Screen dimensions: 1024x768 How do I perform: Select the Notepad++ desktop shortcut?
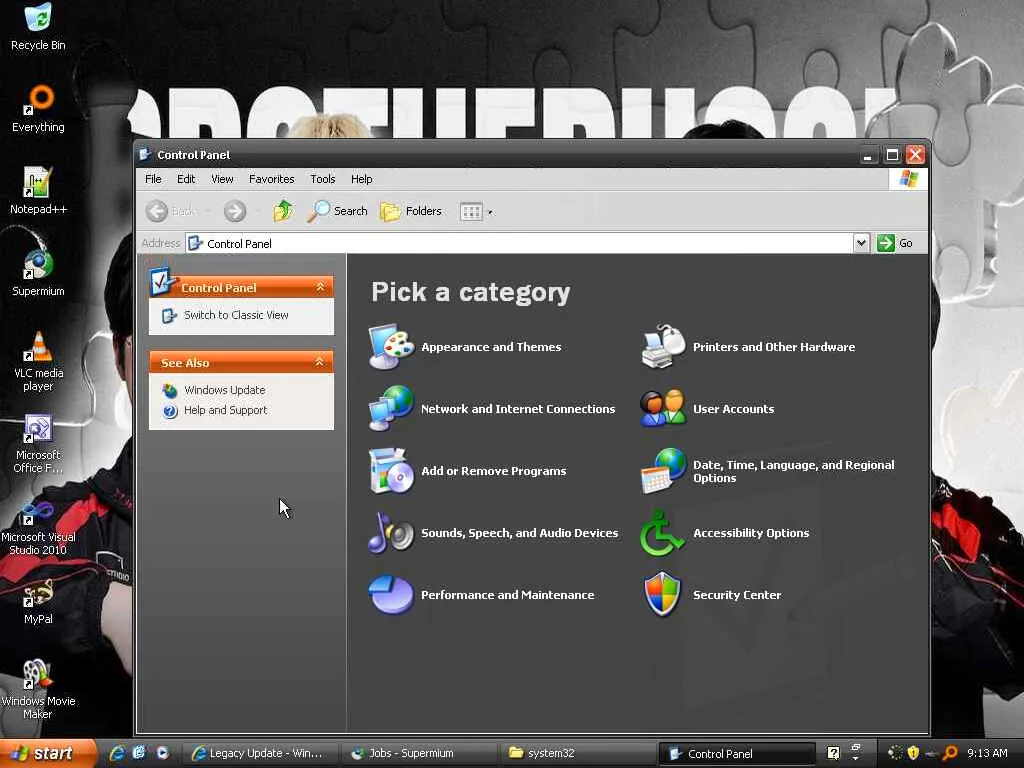[39, 191]
